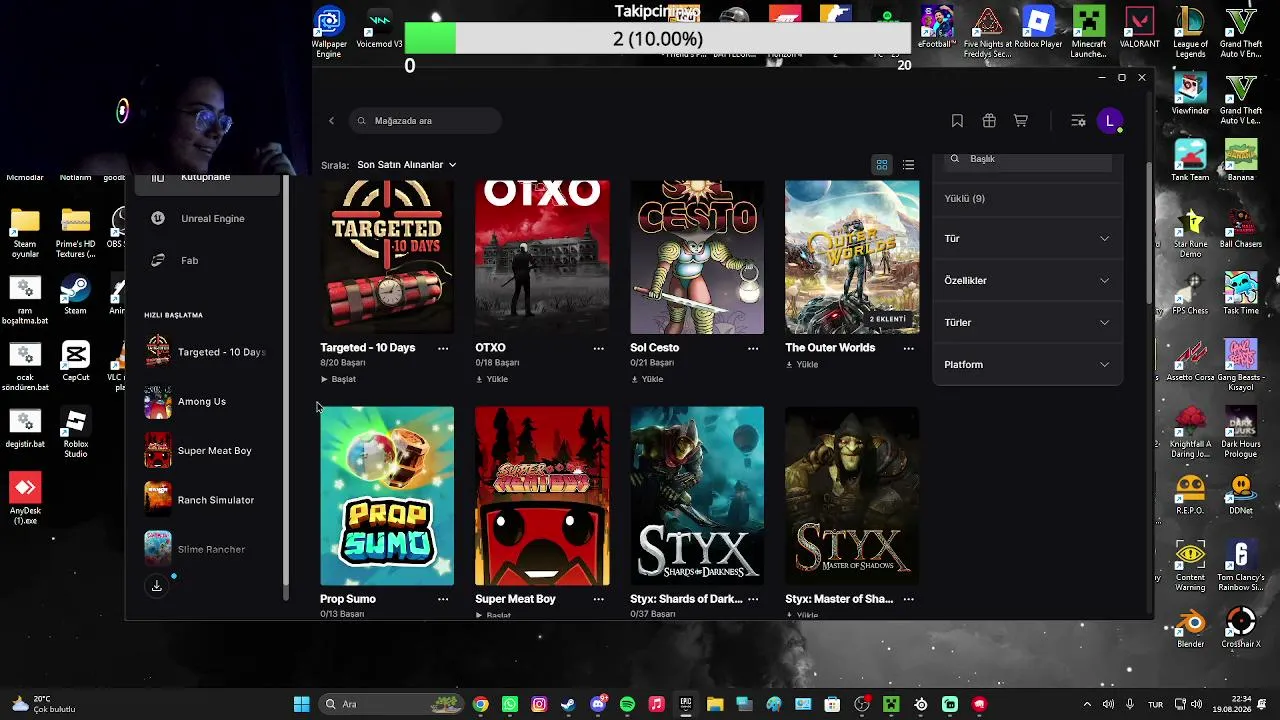Expand the Türler filter section
1280x720 pixels.
click(x=1027, y=323)
